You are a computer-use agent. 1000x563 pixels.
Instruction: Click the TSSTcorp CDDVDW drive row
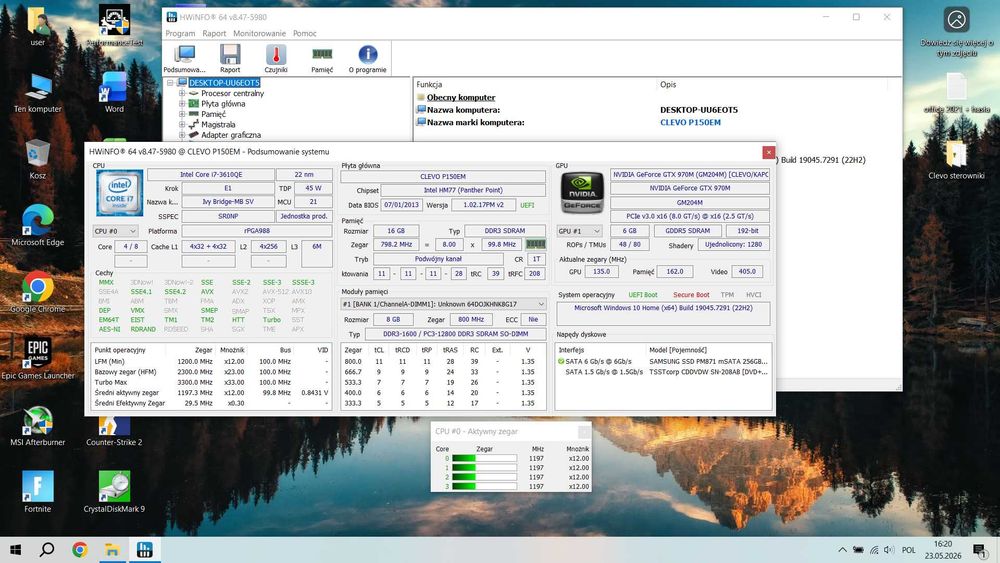point(663,372)
